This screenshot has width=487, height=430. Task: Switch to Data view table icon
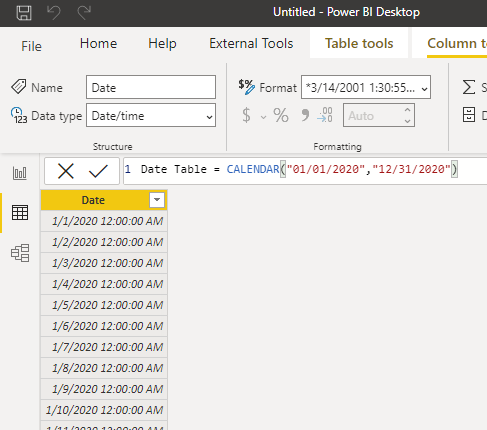click(20, 213)
